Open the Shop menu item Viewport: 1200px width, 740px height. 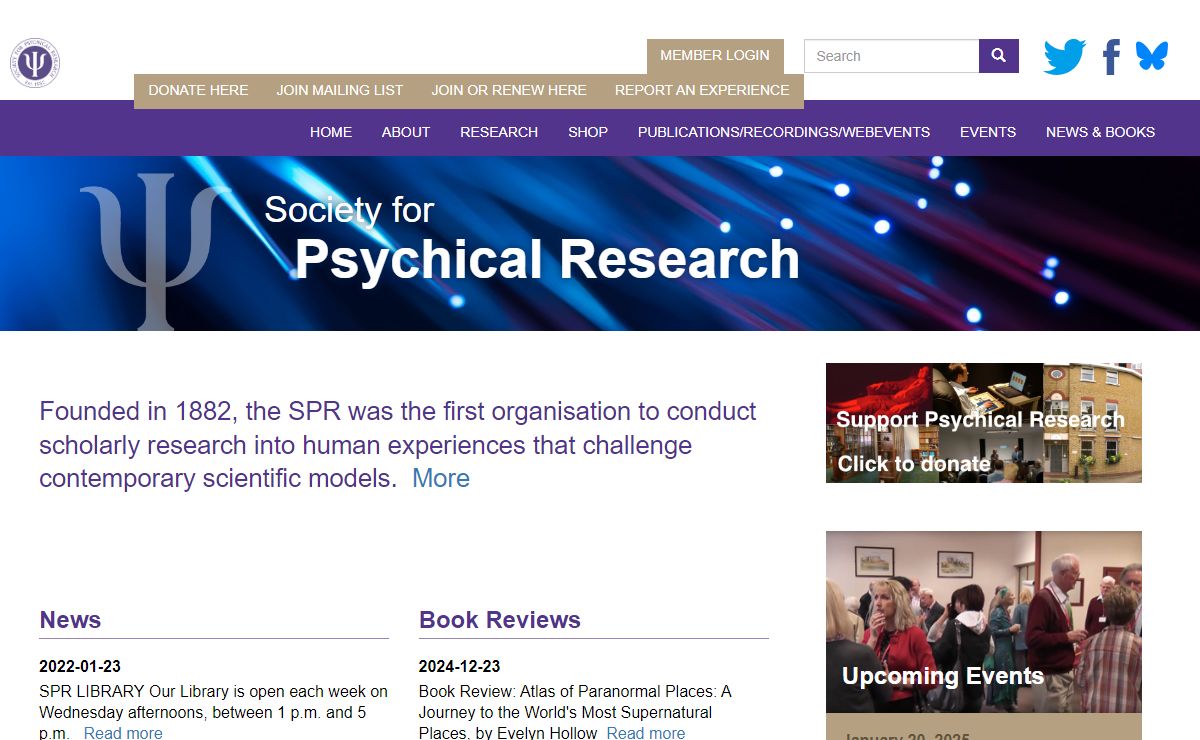pos(588,132)
